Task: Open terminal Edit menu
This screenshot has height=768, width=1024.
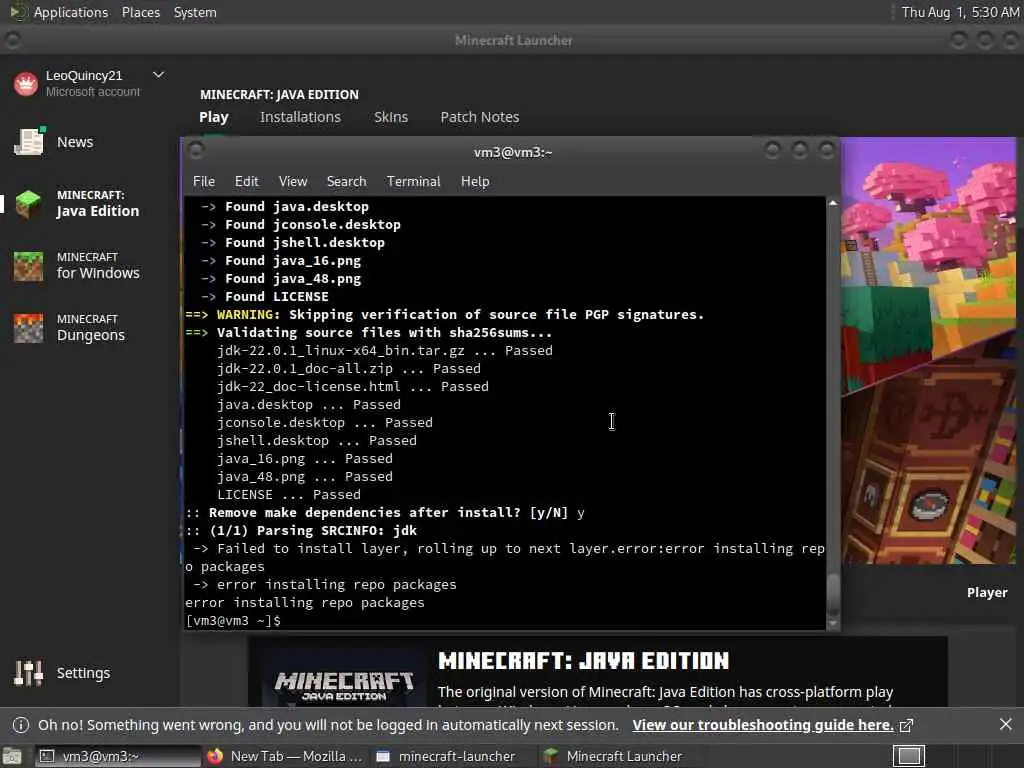Action: click(x=247, y=181)
